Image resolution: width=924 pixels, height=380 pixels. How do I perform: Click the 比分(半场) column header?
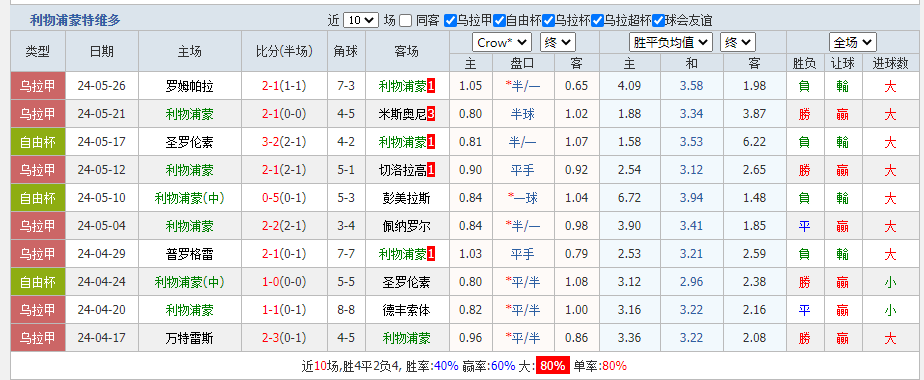pyautogui.click(x=284, y=51)
